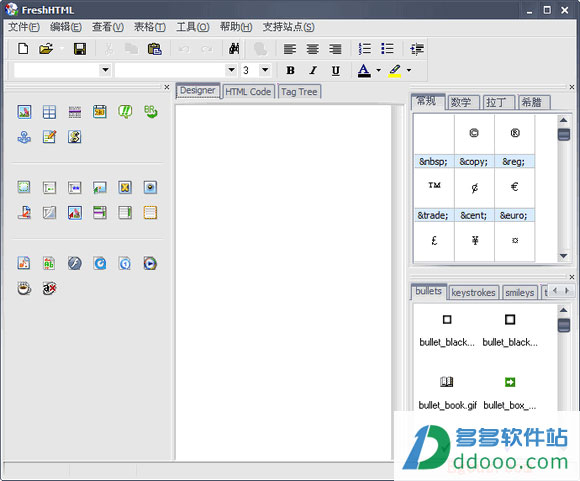The height and width of the screenshot is (481, 580).
Task: Insert a numbered list
Action: (364, 48)
